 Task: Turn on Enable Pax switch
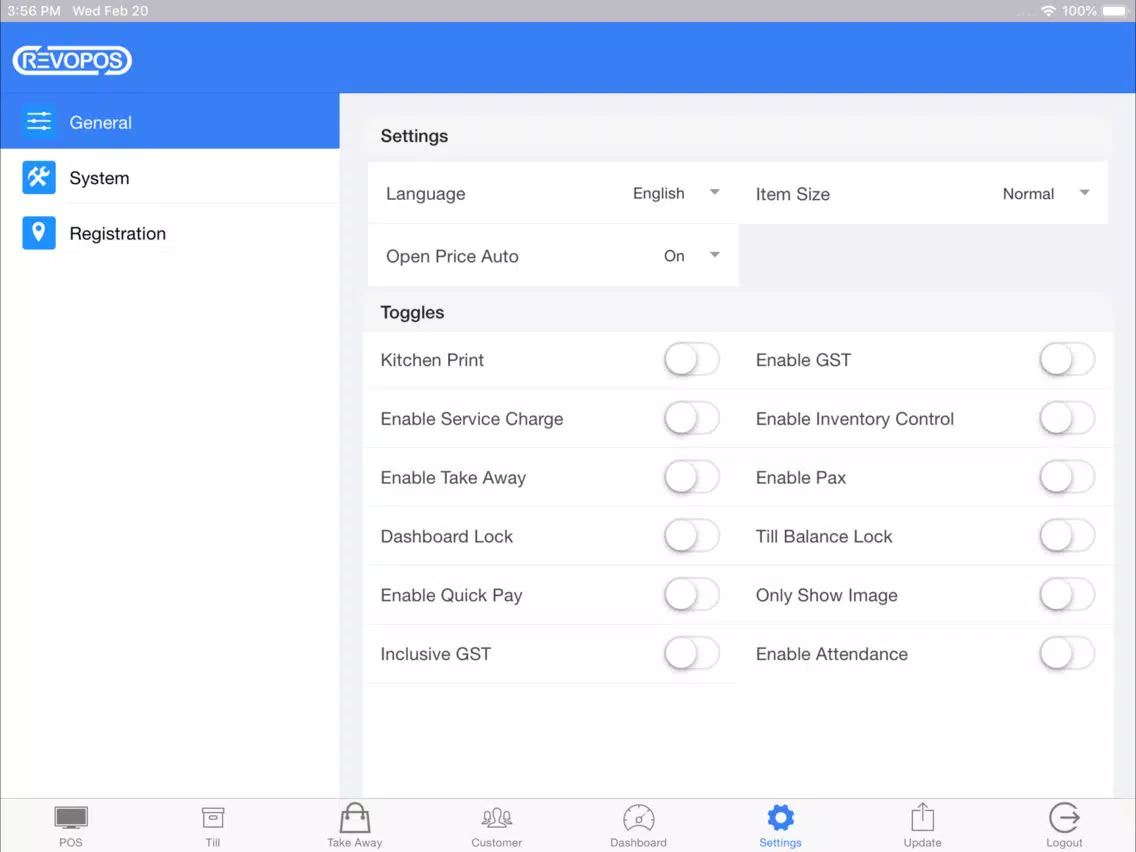click(x=1066, y=477)
